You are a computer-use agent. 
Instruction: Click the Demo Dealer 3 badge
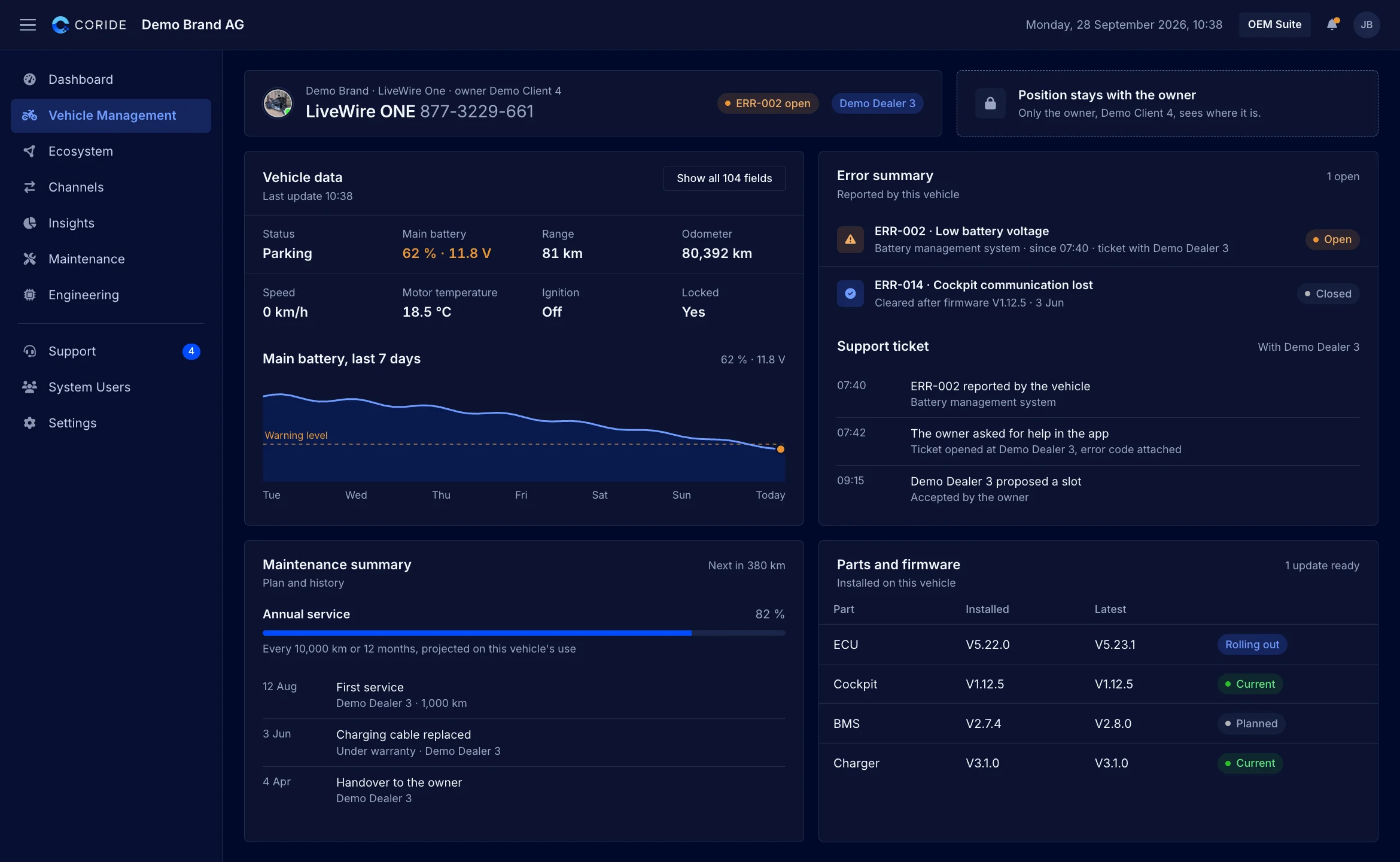coord(877,104)
